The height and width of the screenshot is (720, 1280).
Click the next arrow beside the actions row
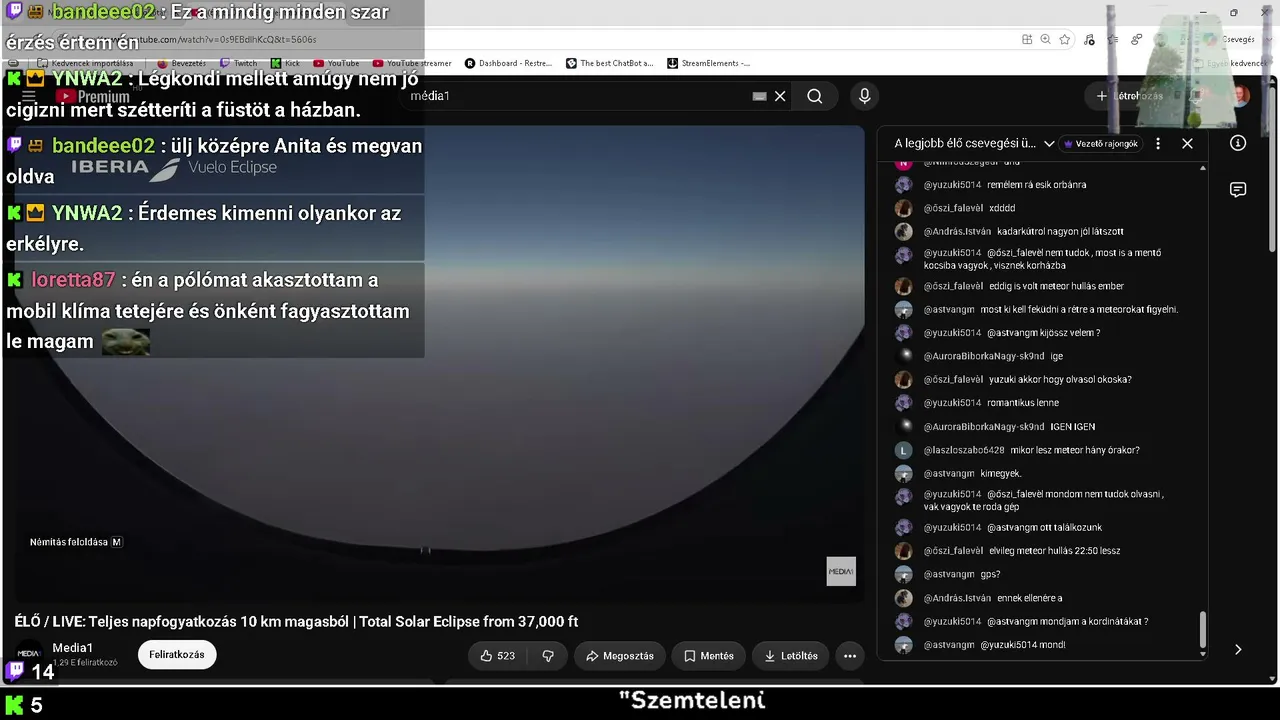[x=1238, y=649]
